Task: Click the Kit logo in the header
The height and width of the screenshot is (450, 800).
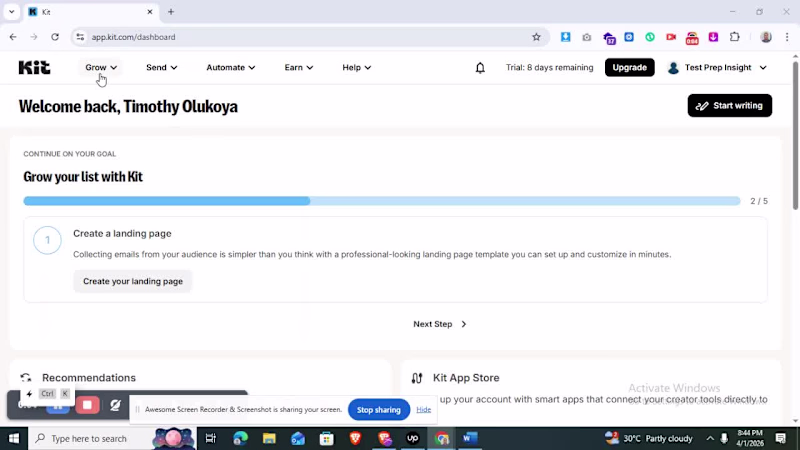Action: click(34, 67)
